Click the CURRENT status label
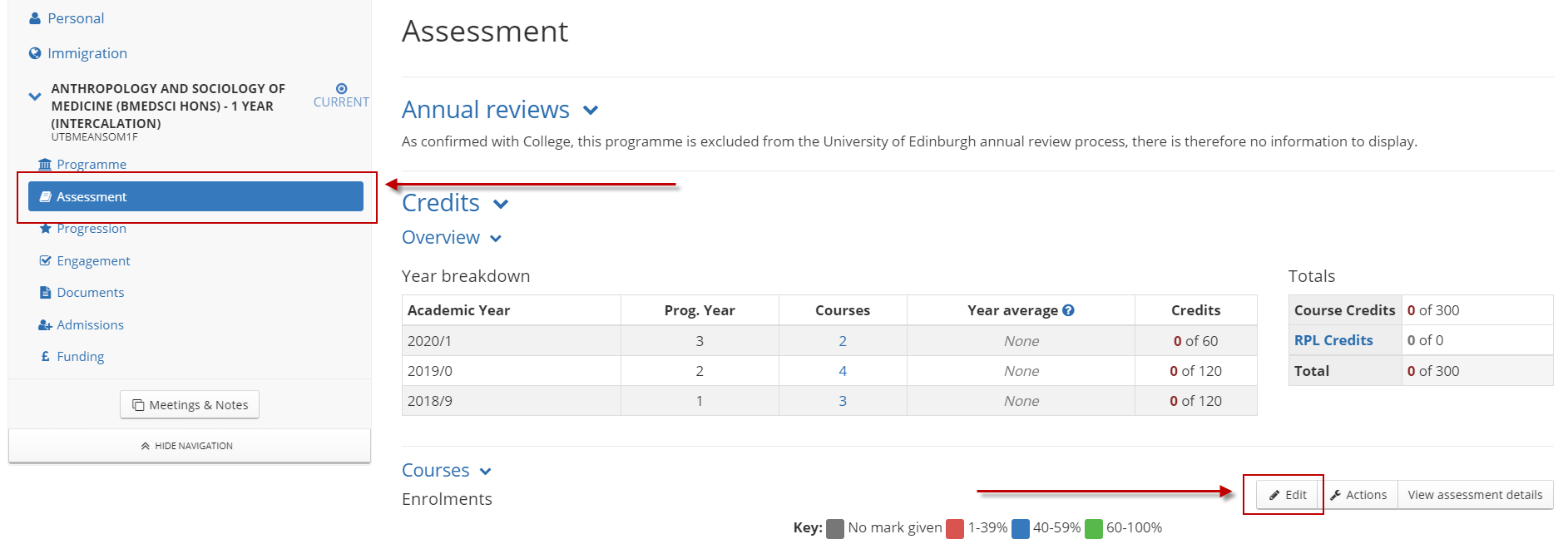Screen dimensions: 1568x544 pos(341,102)
